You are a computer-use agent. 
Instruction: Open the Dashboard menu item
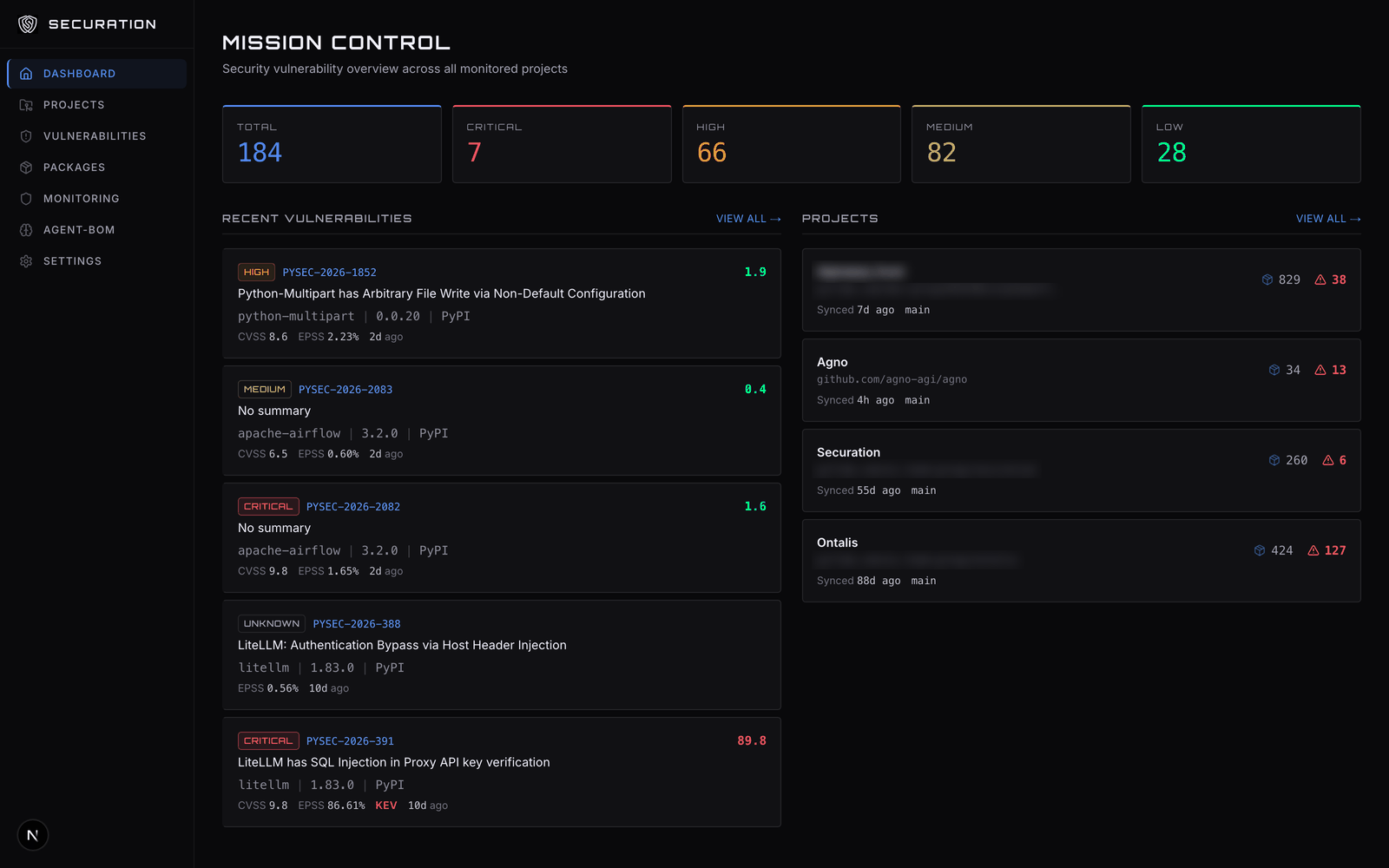coord(97,74)
